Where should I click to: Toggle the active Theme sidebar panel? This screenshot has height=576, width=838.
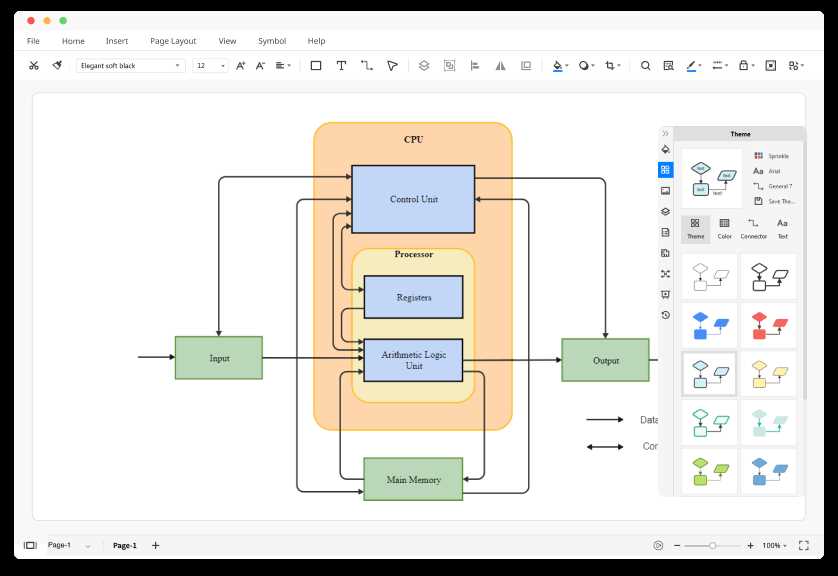[x=665, y=170]
